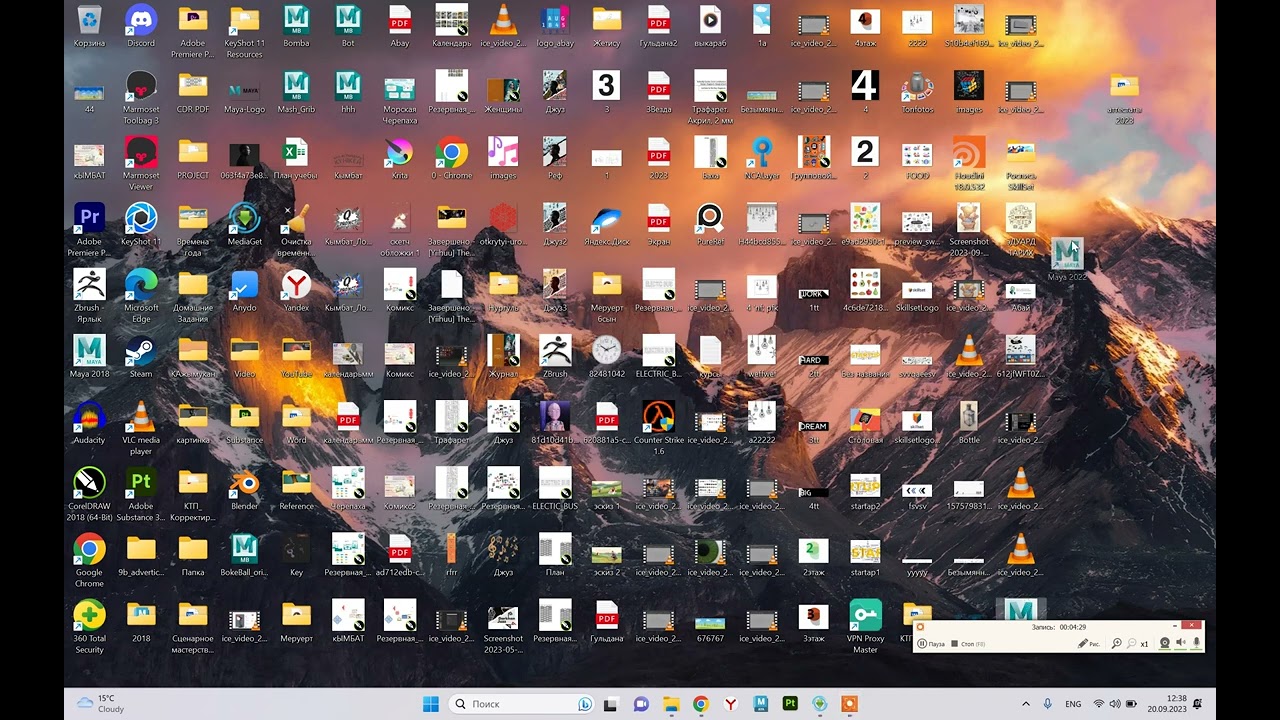Image resolution: width=1280 pixels, height=720 pixels.
Task: Open the аттестаты 2023 folder
Action: (x=1124, y=98)
